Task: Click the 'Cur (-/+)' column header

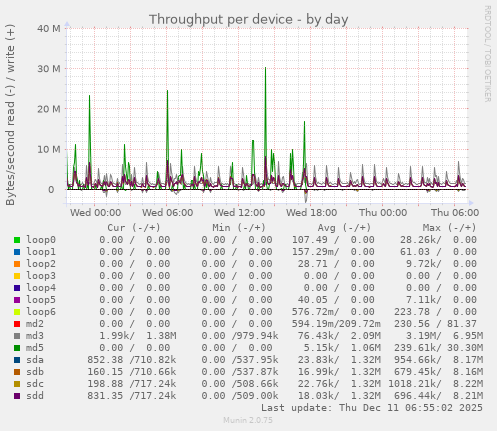Action: click(x=134, y=228)
